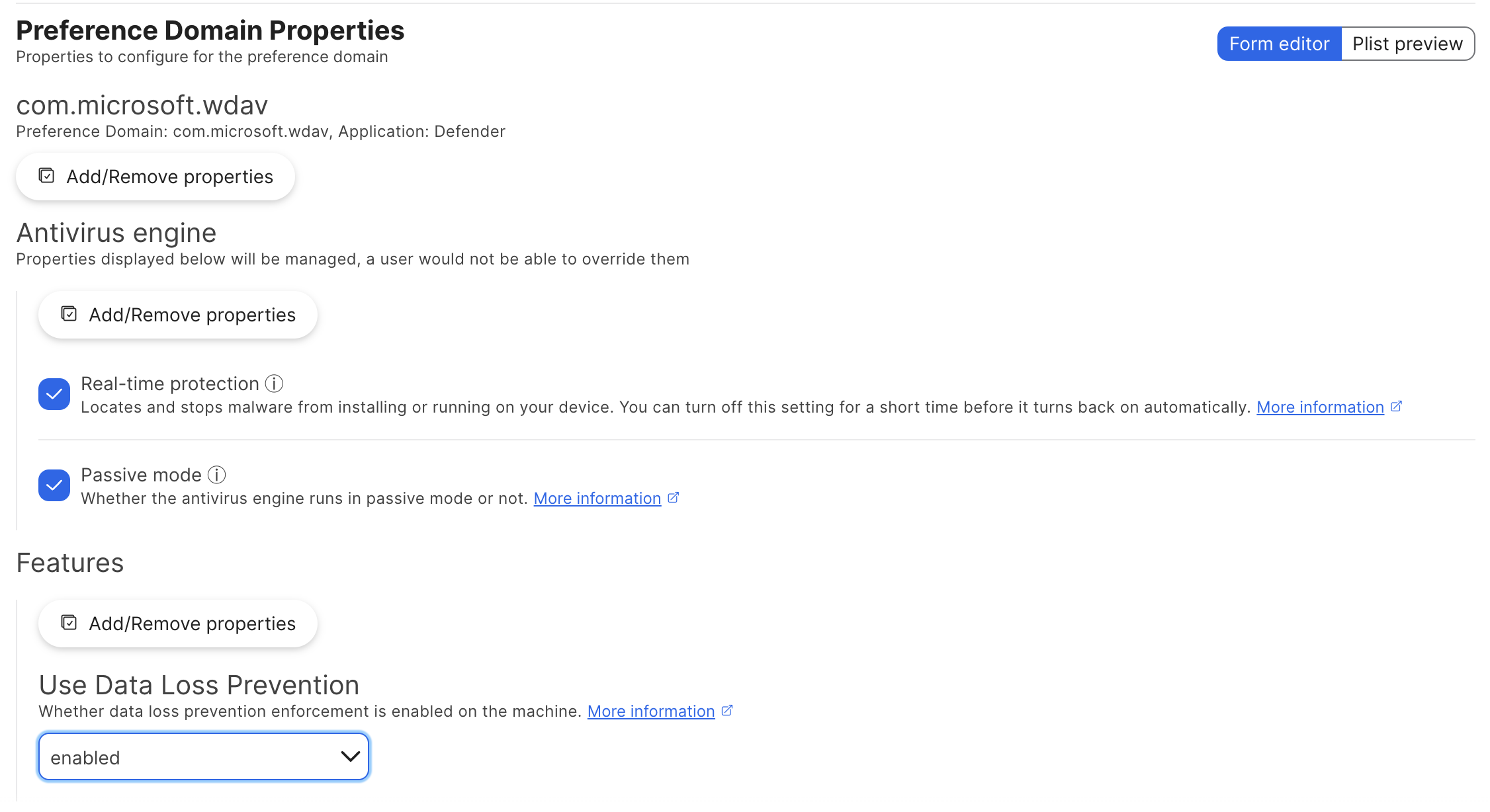The height and width of the screenshot is (812, 1490).
Task: Toggle the Passive mode checkbox
Action: 53,485
